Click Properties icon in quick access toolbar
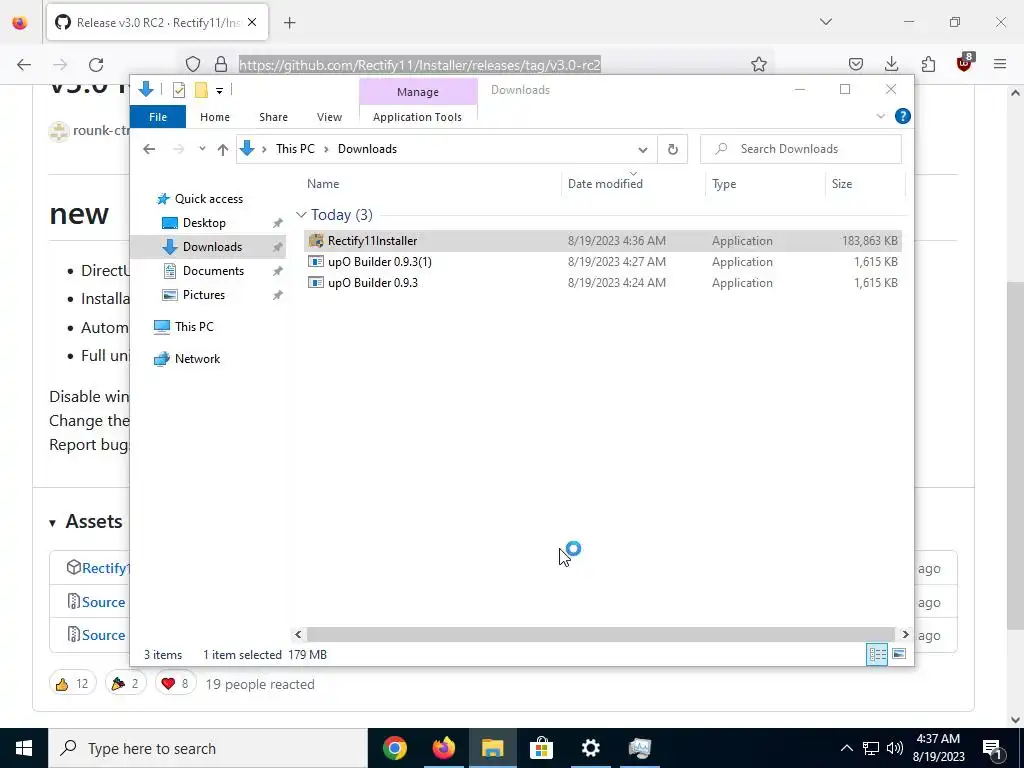The width and height of the screenshot is (1024, 768). pos(179,90)
